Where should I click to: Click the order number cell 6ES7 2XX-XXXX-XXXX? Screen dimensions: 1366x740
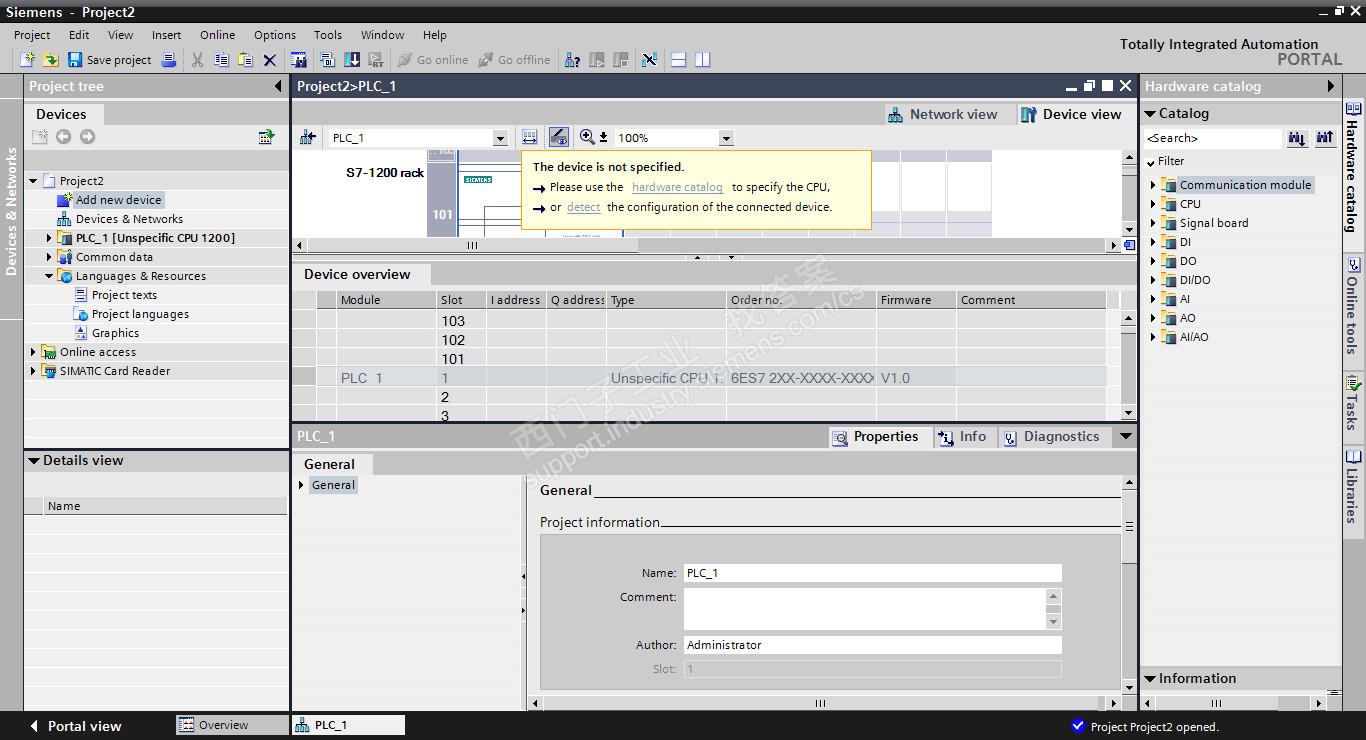click(802, 378)
